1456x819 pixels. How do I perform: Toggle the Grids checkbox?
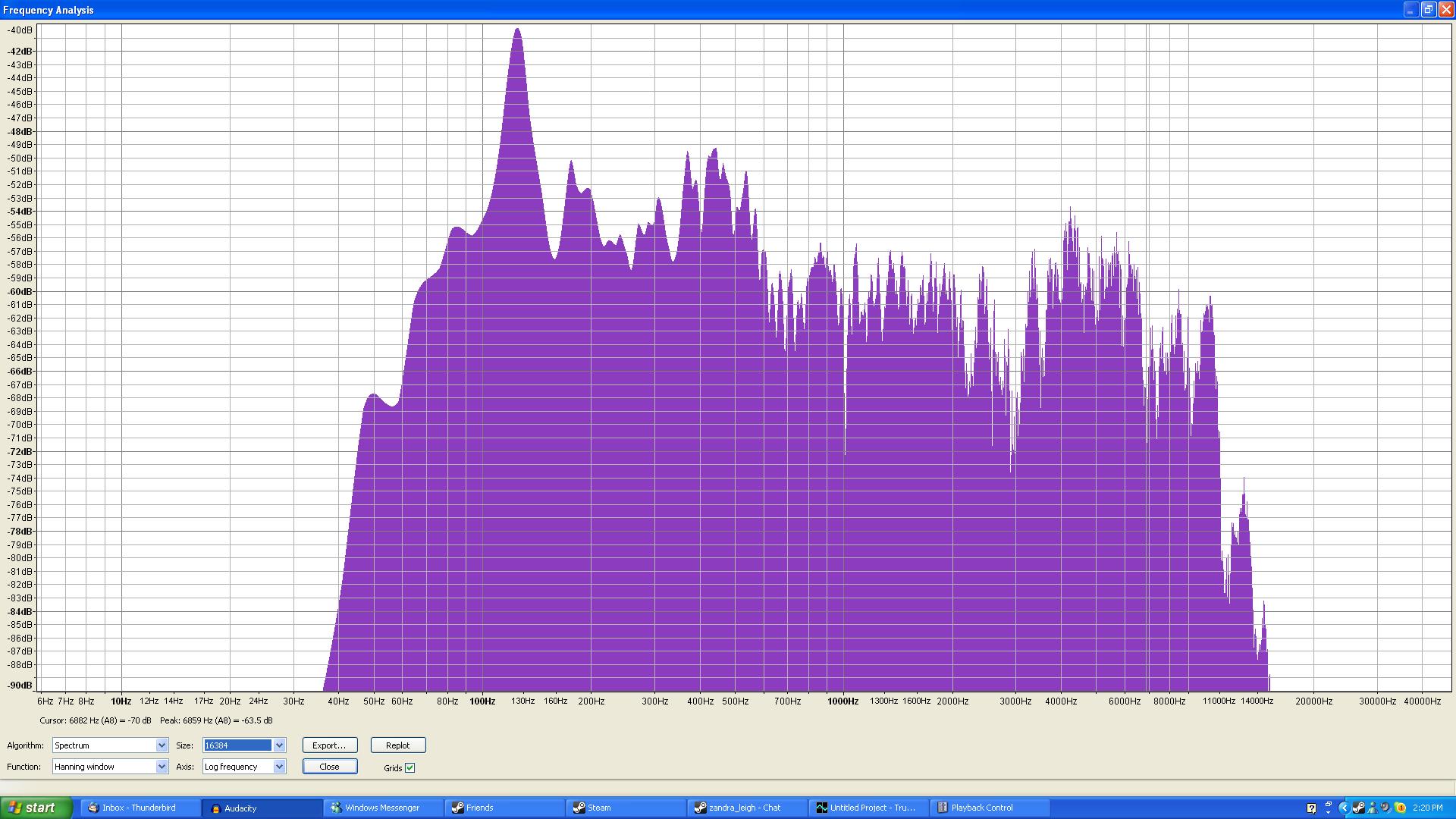(409, 767)
